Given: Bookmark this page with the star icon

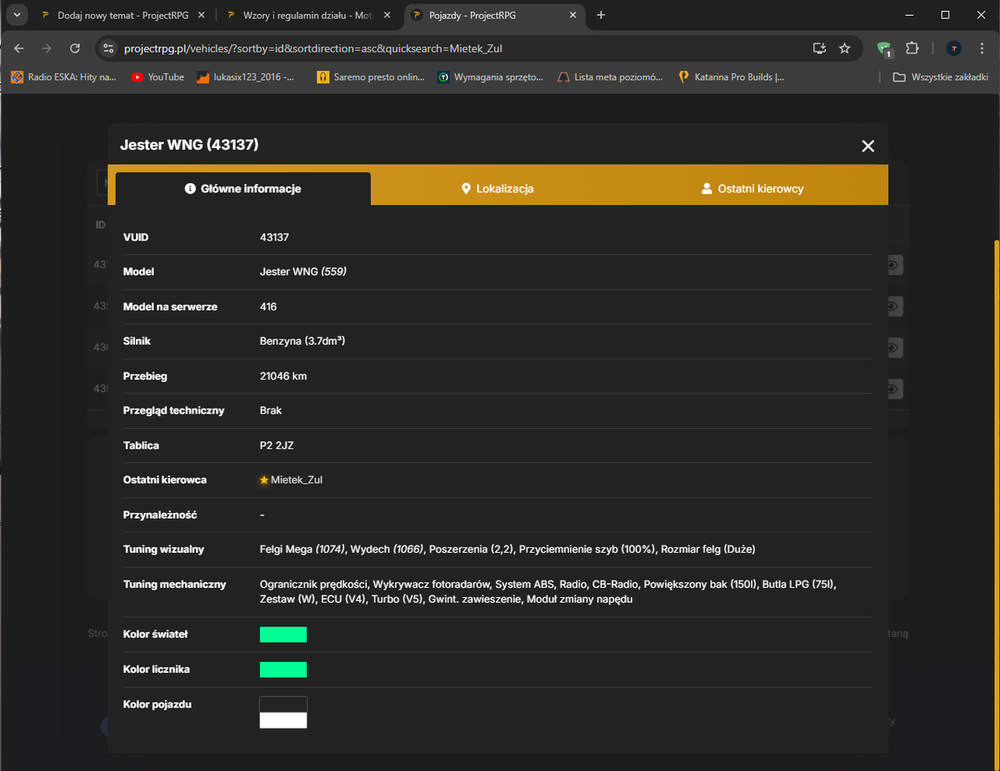Looking at the screenshot, I should (x=844, y=48).
